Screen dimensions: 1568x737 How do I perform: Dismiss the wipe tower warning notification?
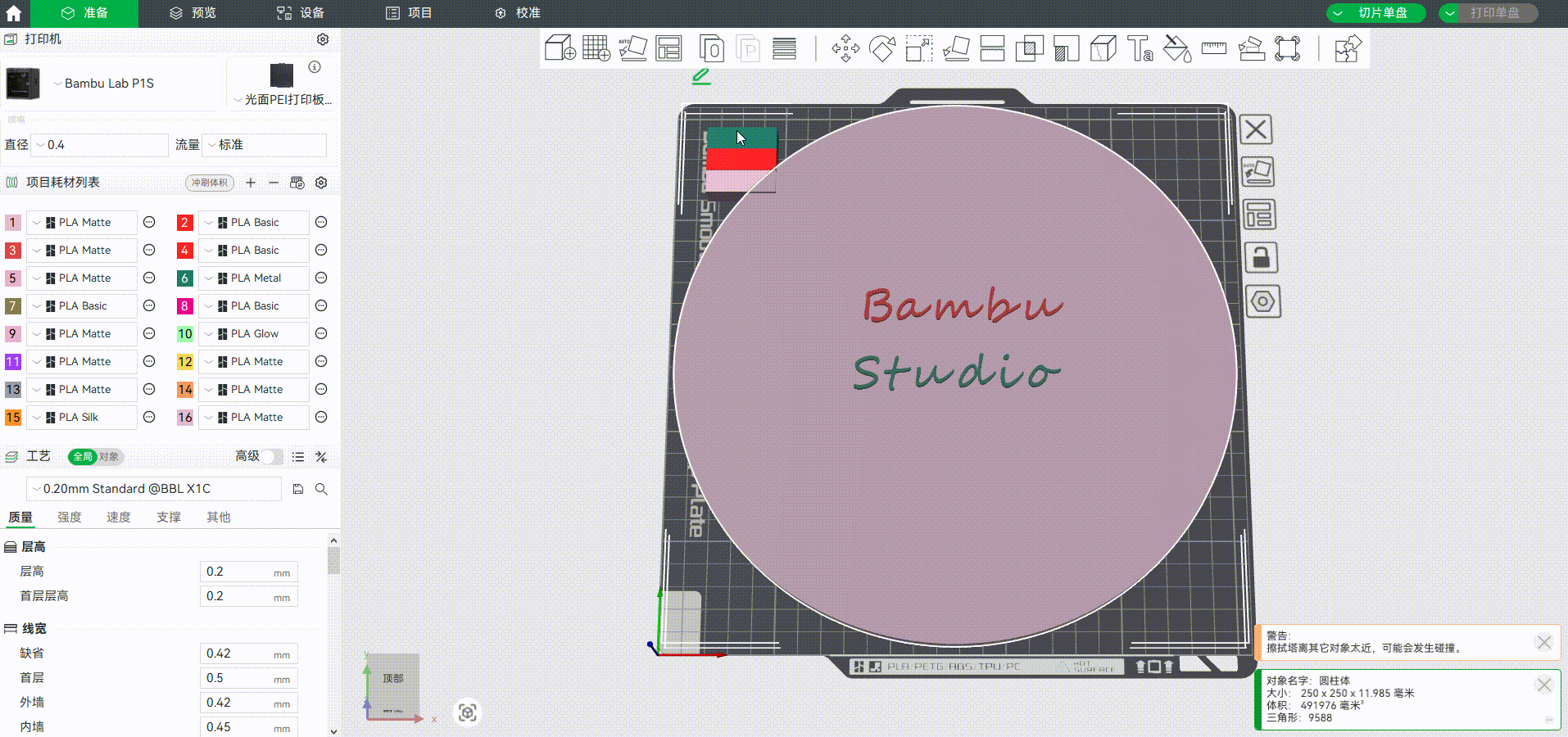pos(1544,643)
